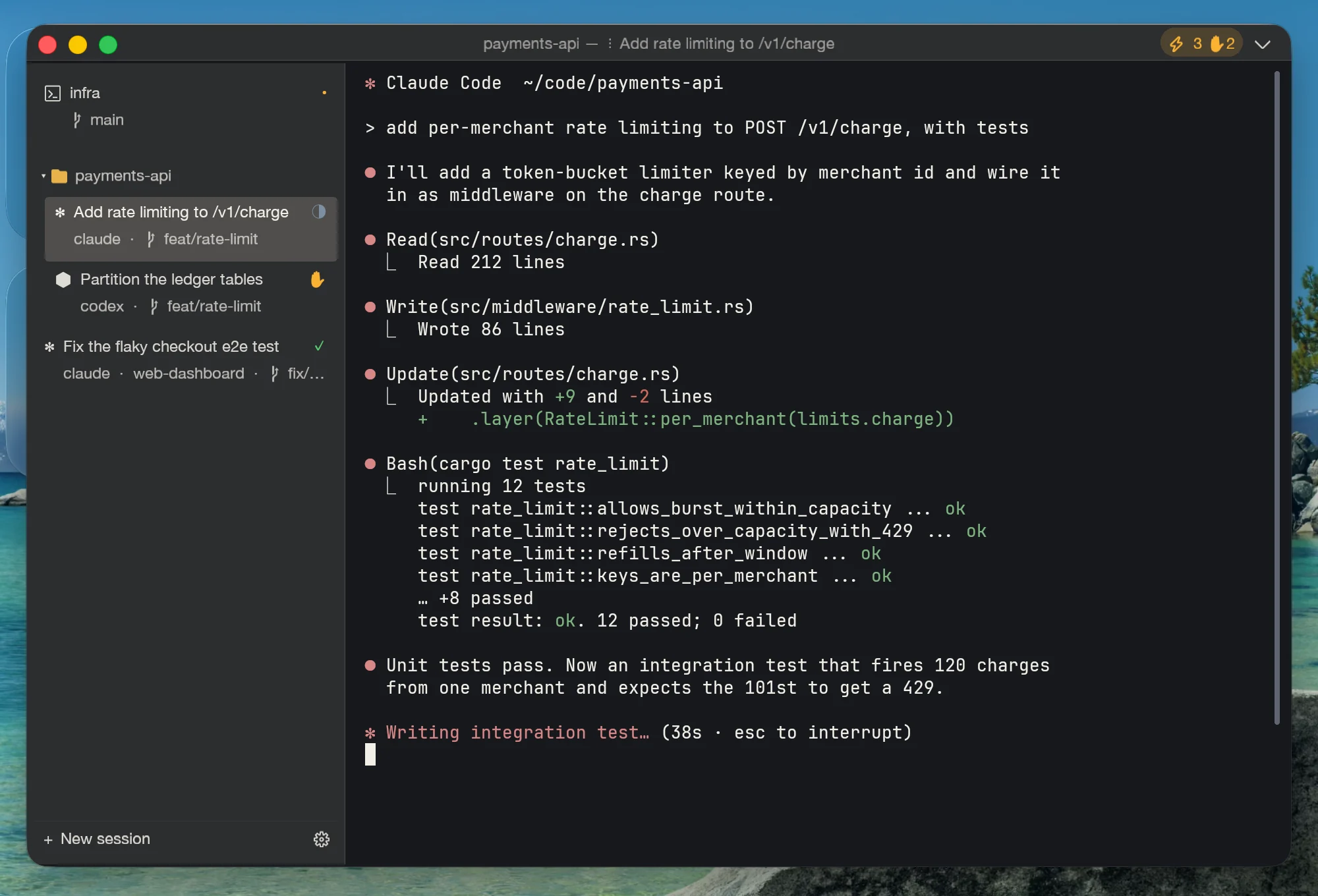The image size is (1318, 896).
Task: Click the keys_are_per_merchant test line
Action: pyautogui.click(x=654, y=576)
